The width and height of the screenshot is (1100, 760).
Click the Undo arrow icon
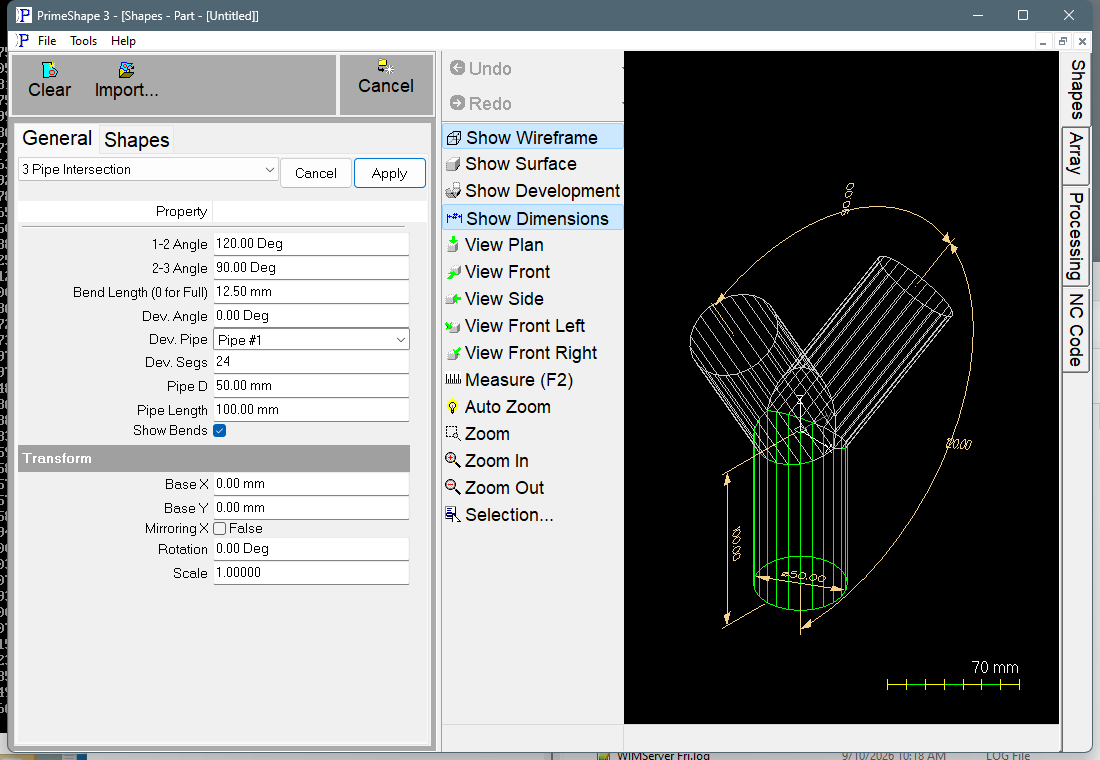[457, 68]
